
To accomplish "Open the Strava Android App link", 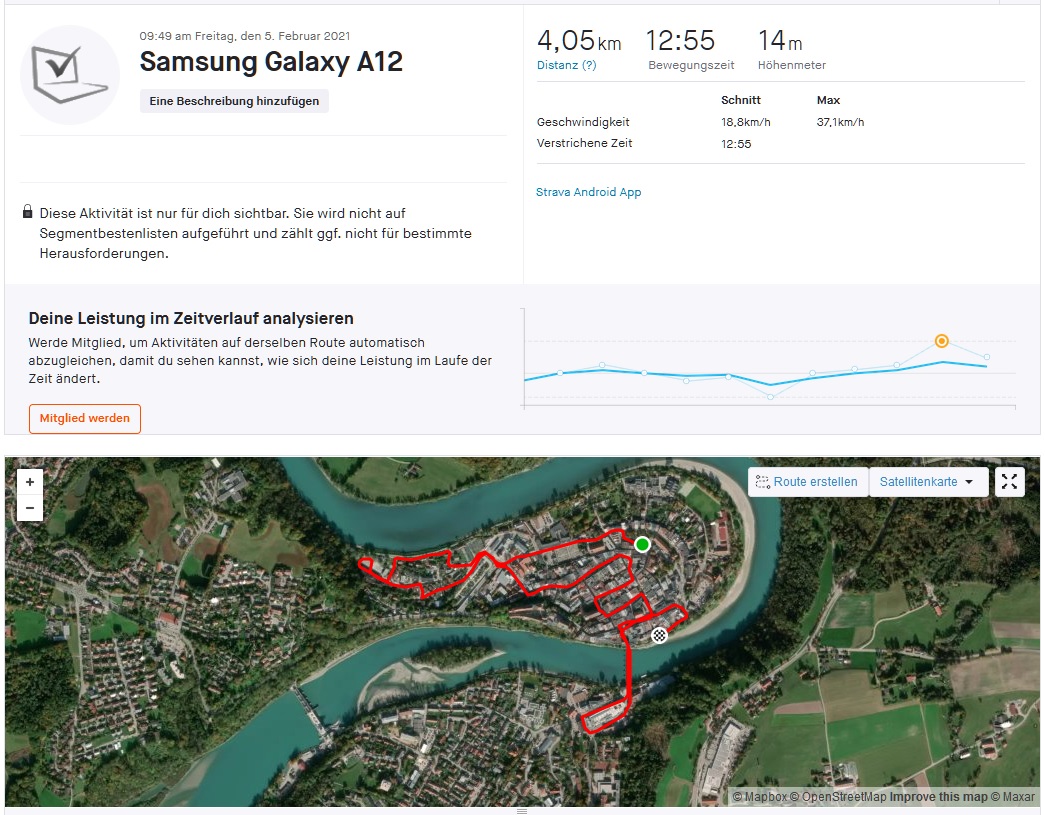I will tap(588, 192).
